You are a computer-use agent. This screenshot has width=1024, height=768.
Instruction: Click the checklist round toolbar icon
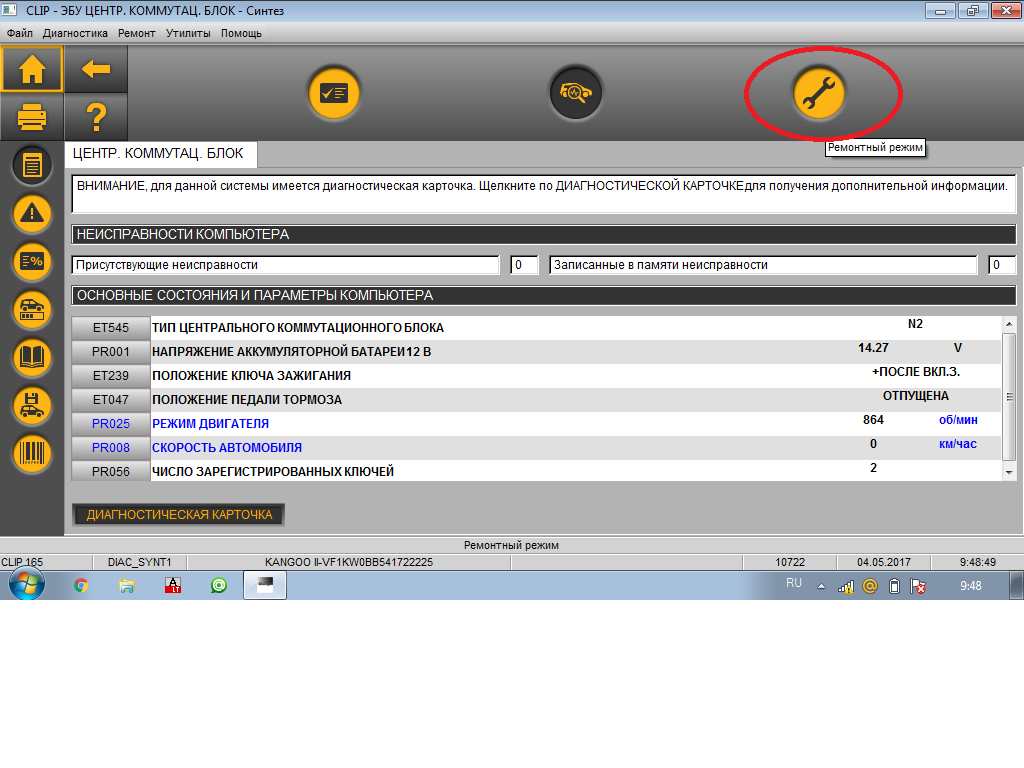pos(334,93)
